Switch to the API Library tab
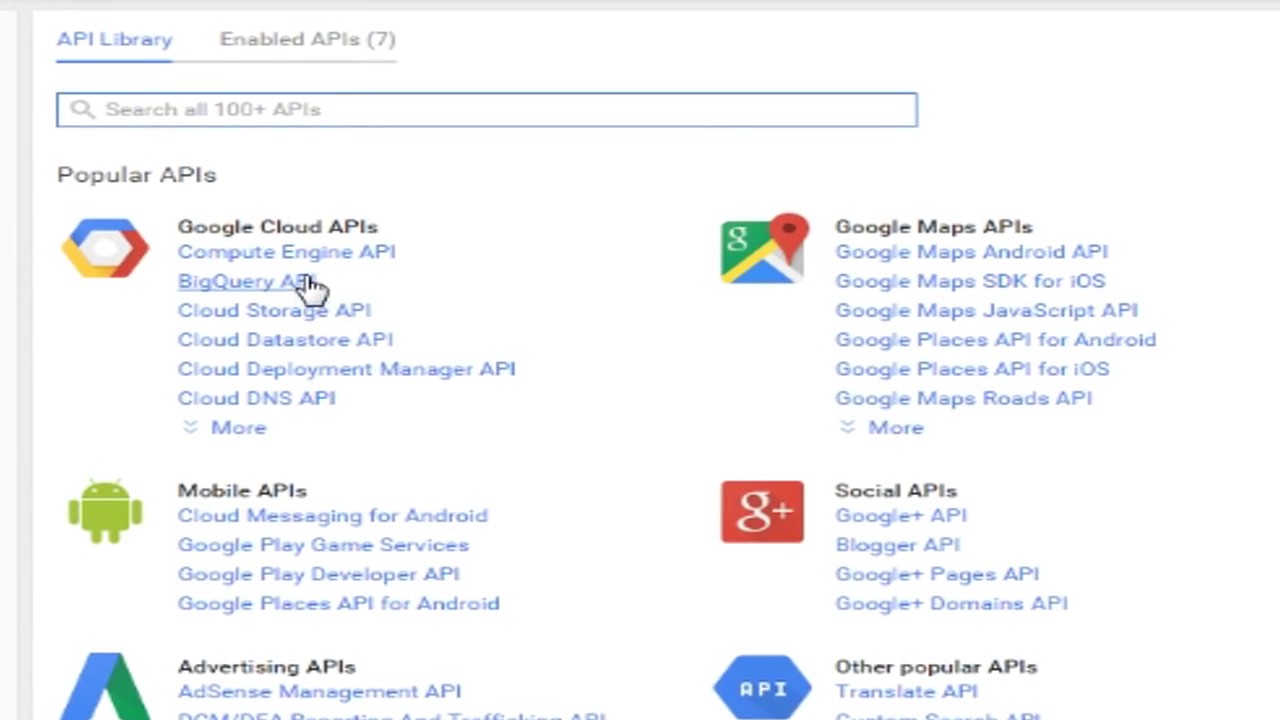Viewport: 1280px width, 720px height. coord(114,39)
